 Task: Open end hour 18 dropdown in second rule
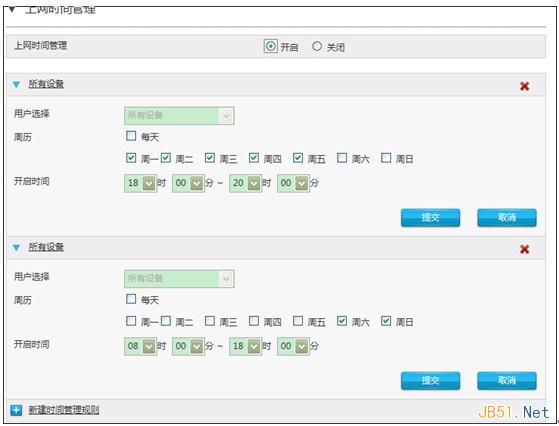(x=246, y=346)
